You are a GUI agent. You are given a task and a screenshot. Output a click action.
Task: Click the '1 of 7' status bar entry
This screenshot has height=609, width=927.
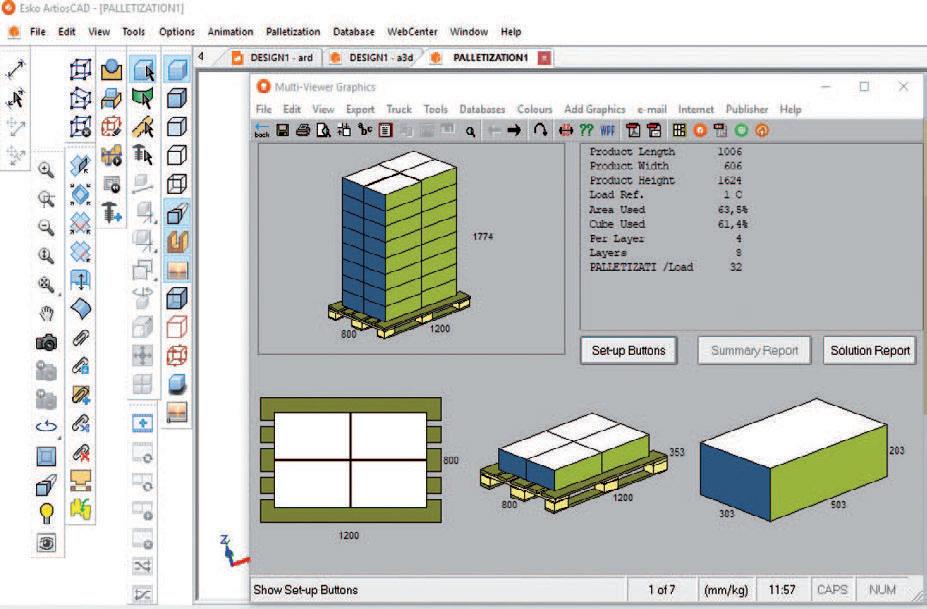[662, 589]
